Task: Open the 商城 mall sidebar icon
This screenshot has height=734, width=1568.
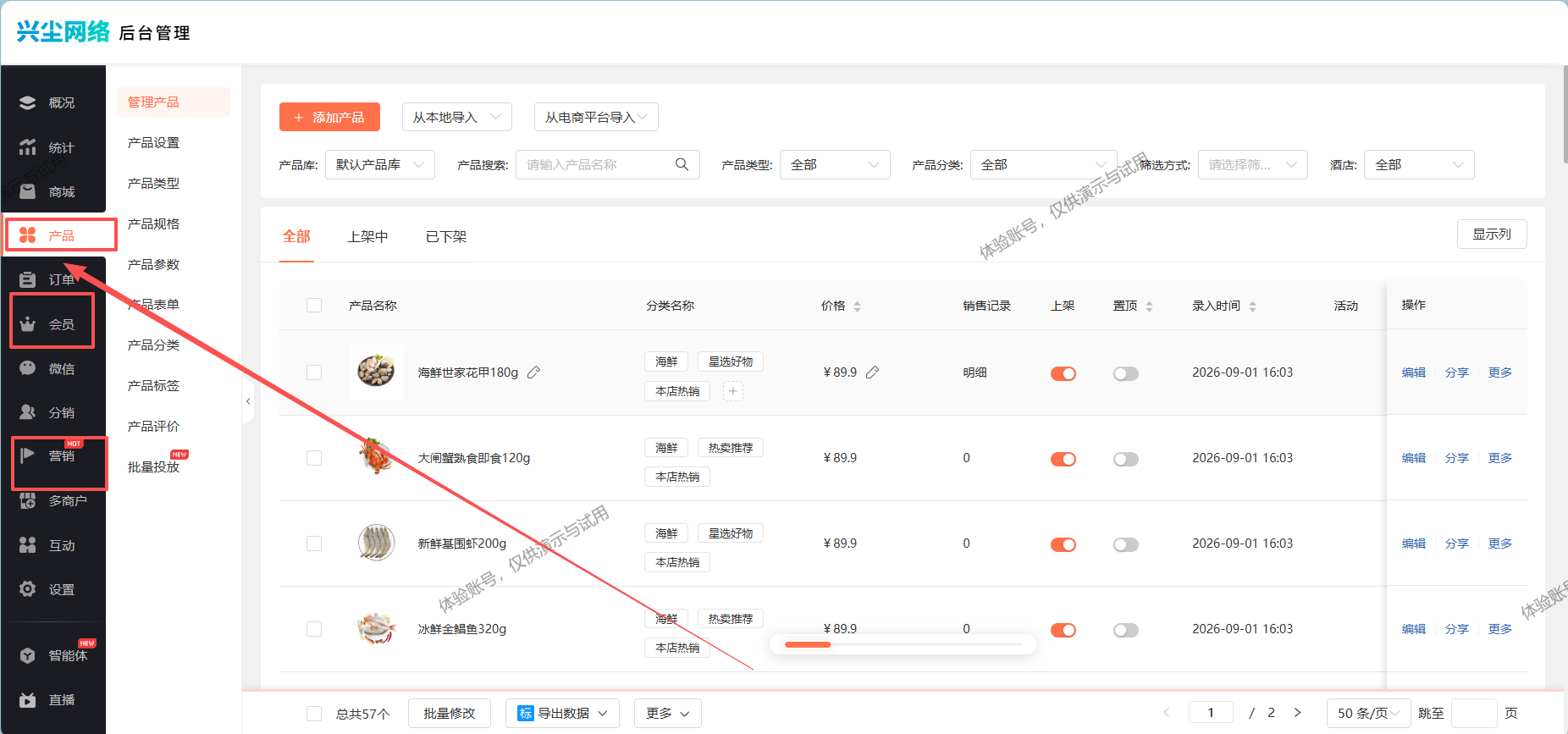Action: click(28, 191)
